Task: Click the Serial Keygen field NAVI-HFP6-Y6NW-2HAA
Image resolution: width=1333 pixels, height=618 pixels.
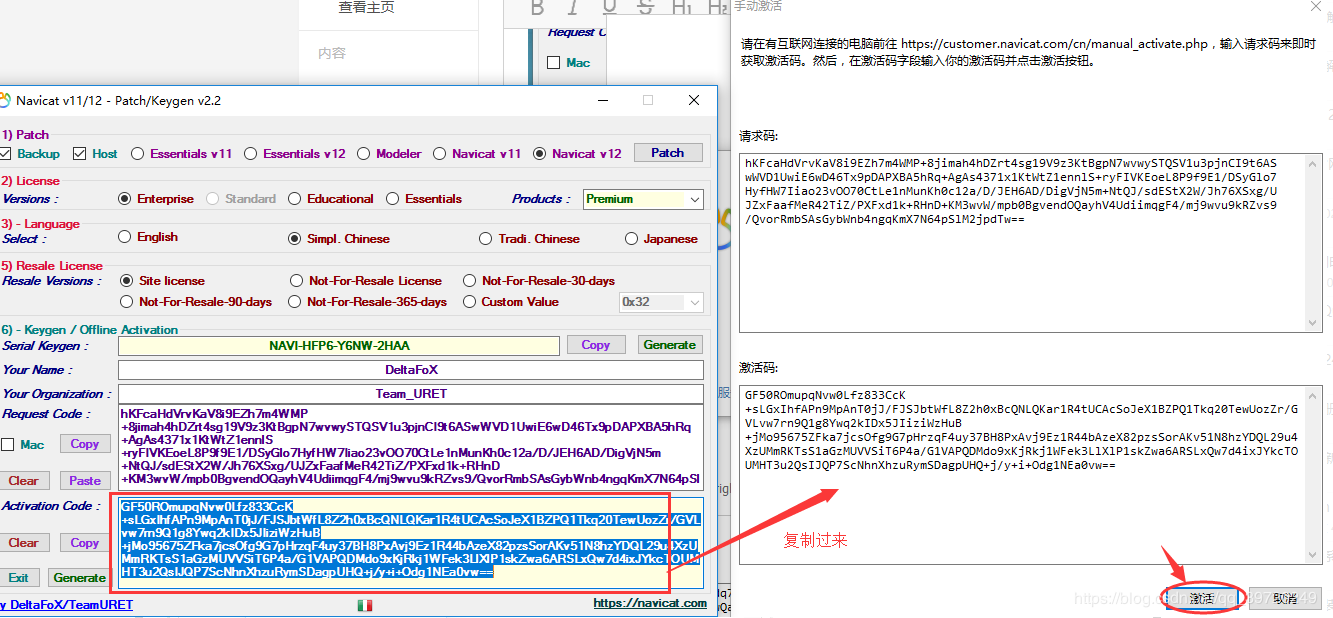Action: point(339,346)
